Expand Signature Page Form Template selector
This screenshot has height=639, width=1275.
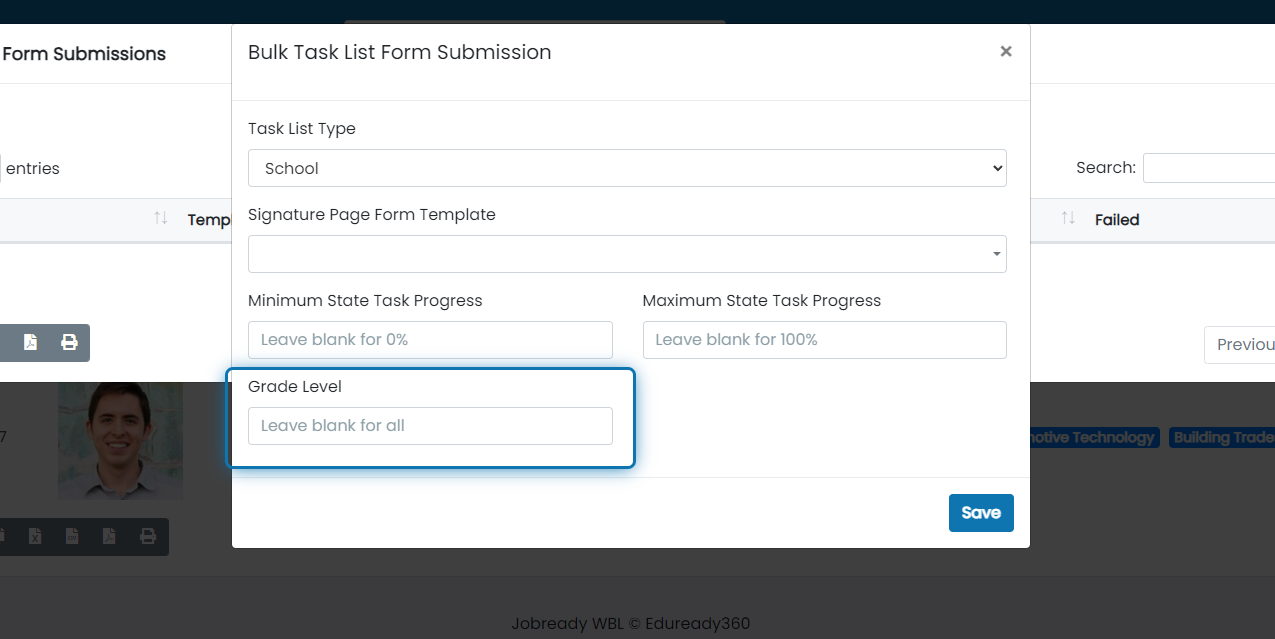tap(627, 254)
